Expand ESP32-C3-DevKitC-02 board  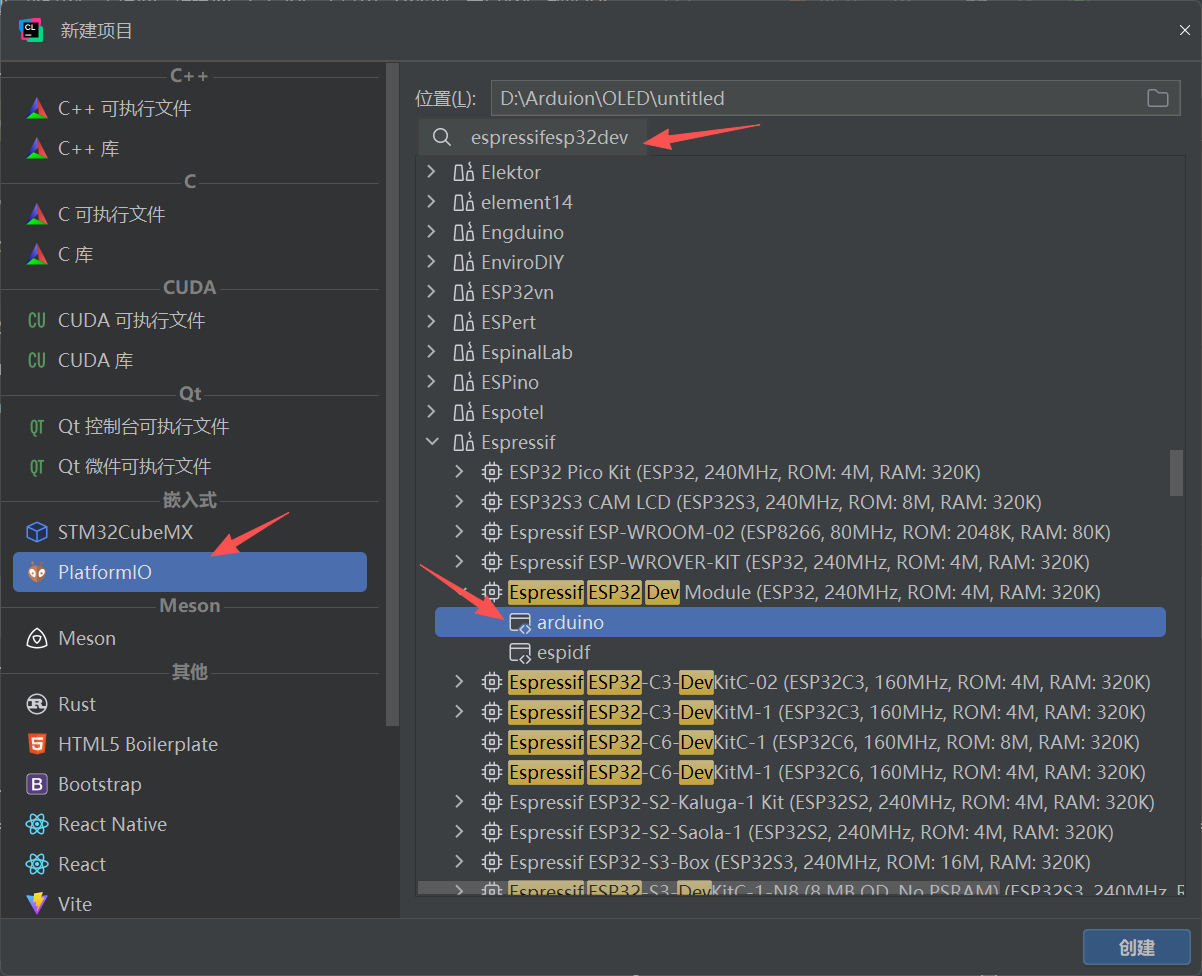pyautogui.click(x=459, y=682)
